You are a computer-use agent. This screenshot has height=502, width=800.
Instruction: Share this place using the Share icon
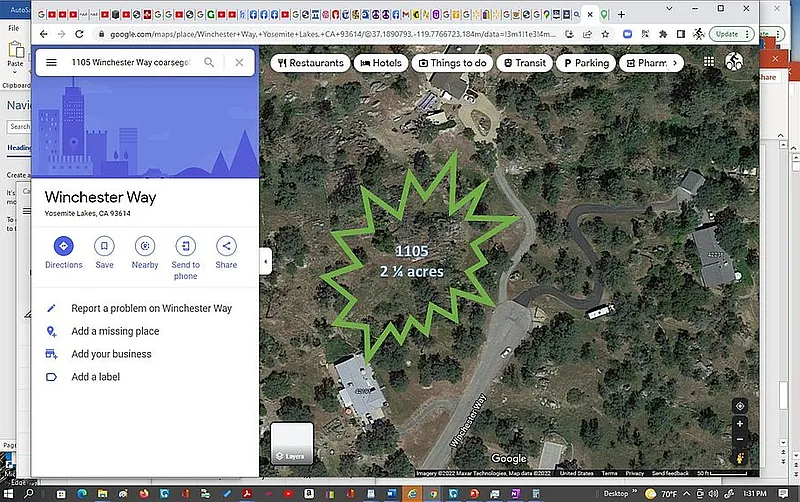226,246
